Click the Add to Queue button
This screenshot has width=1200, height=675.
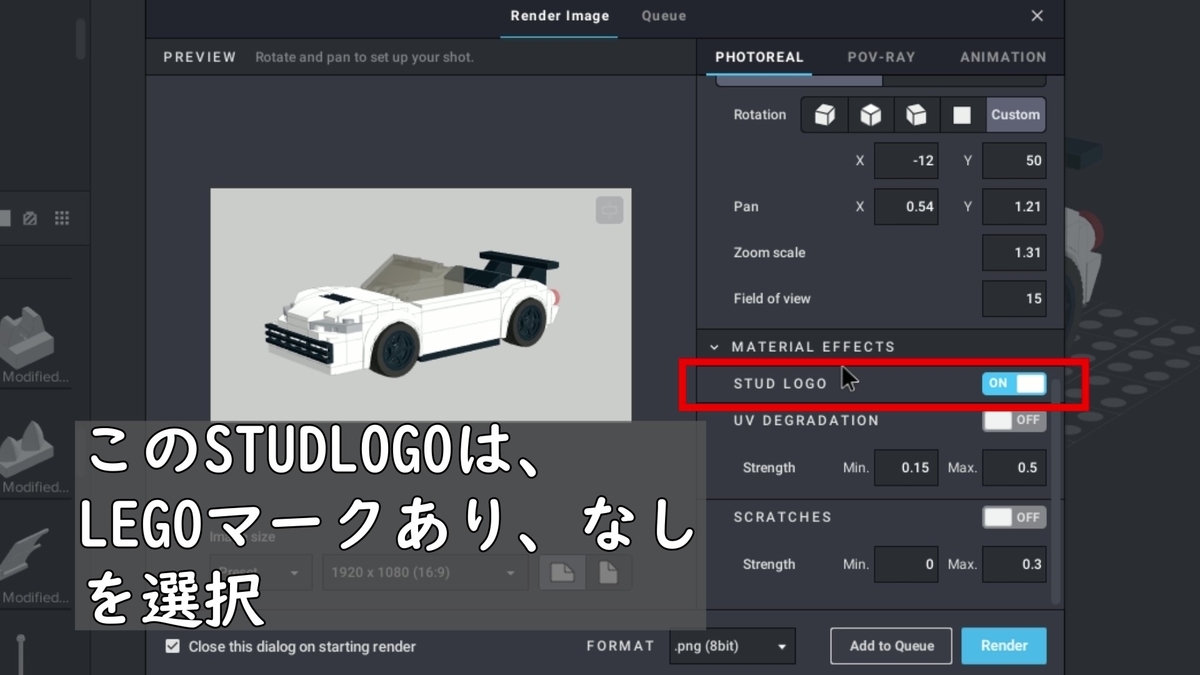tap(892, 646)
